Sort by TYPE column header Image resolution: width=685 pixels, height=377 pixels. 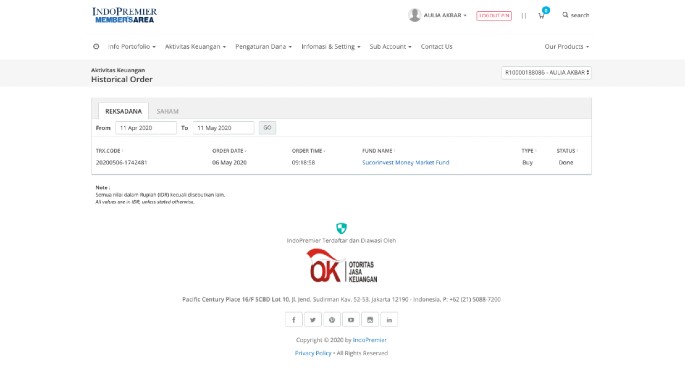click(x=528, y=151)
